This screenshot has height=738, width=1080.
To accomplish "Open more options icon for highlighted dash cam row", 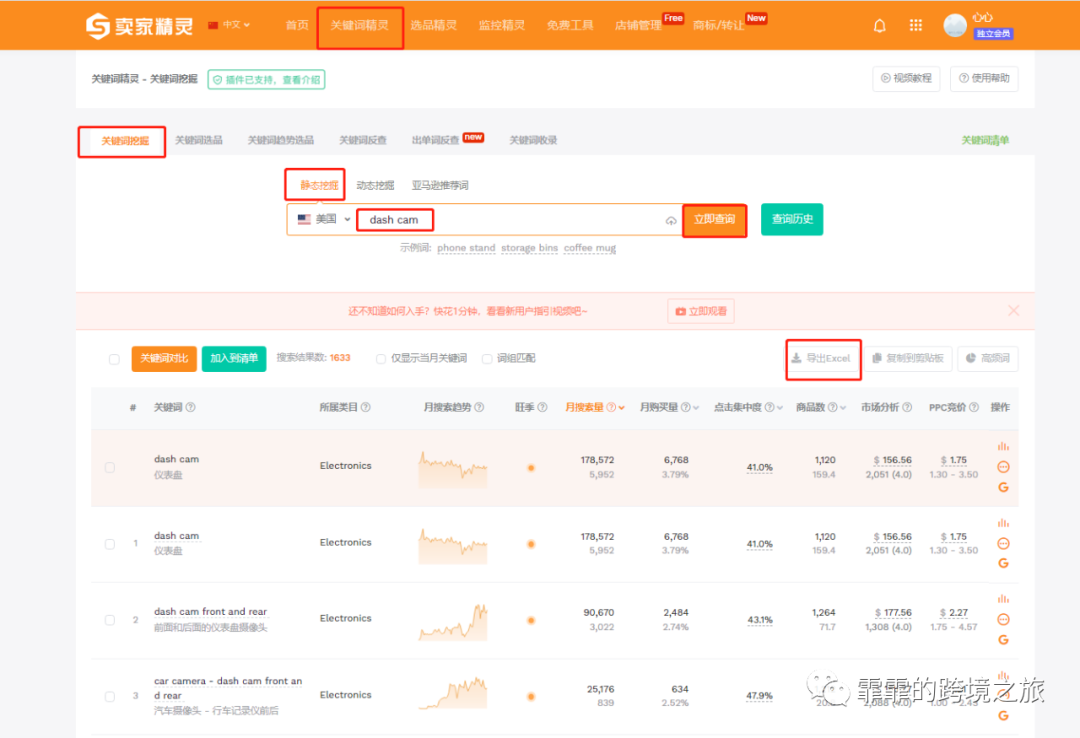I will click(1003, 467).
